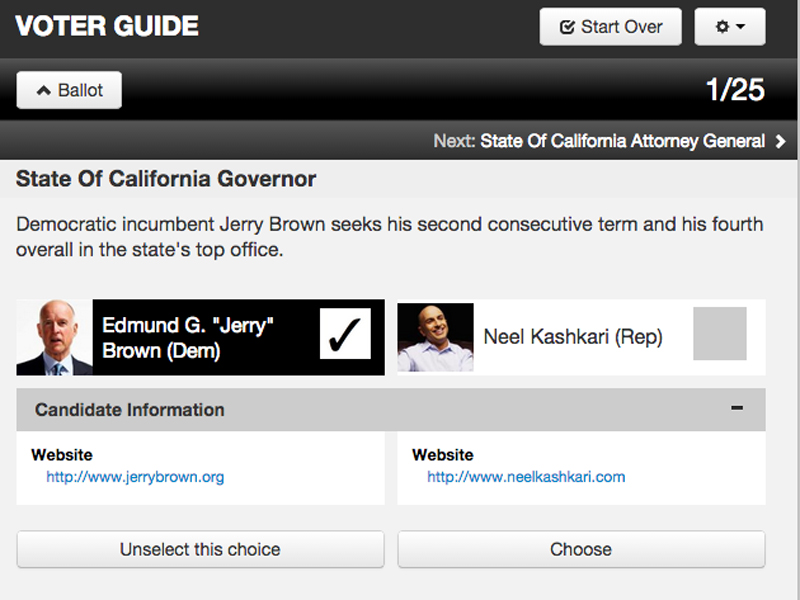Click Jerry Brown's photo thumbnail
The image size is (800, 600).
[x=55, y=337]
